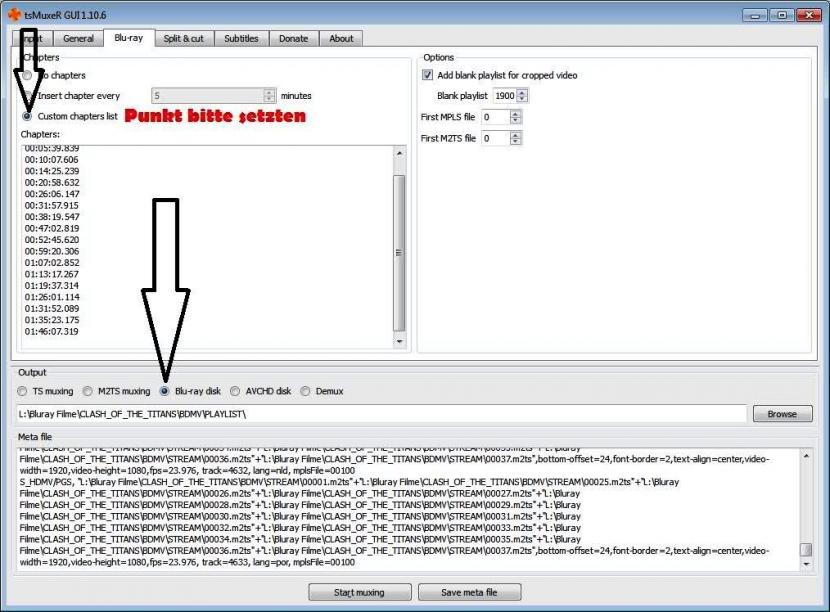
Task: Click chapter entry 00:26:06.147
Action: pyautogui.click(x=52, y=194)
